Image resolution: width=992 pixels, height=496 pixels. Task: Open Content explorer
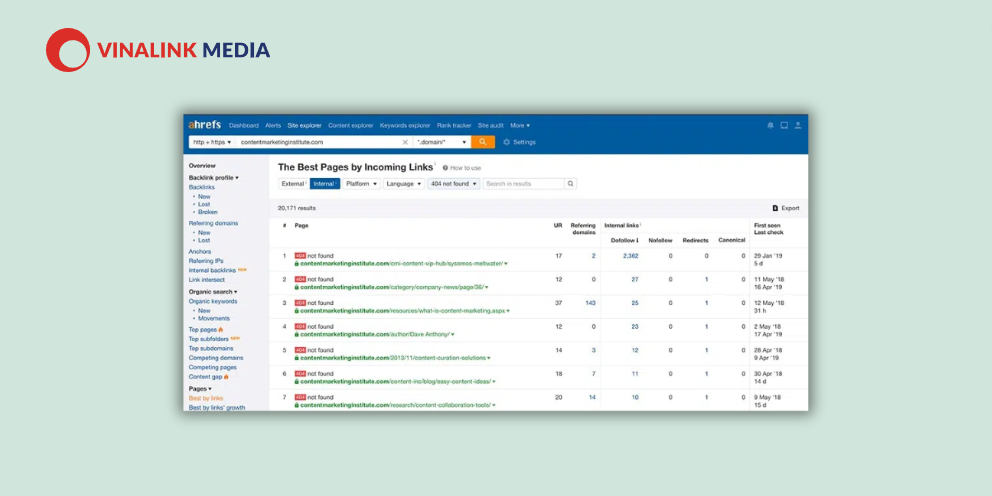tap(350, 125)
